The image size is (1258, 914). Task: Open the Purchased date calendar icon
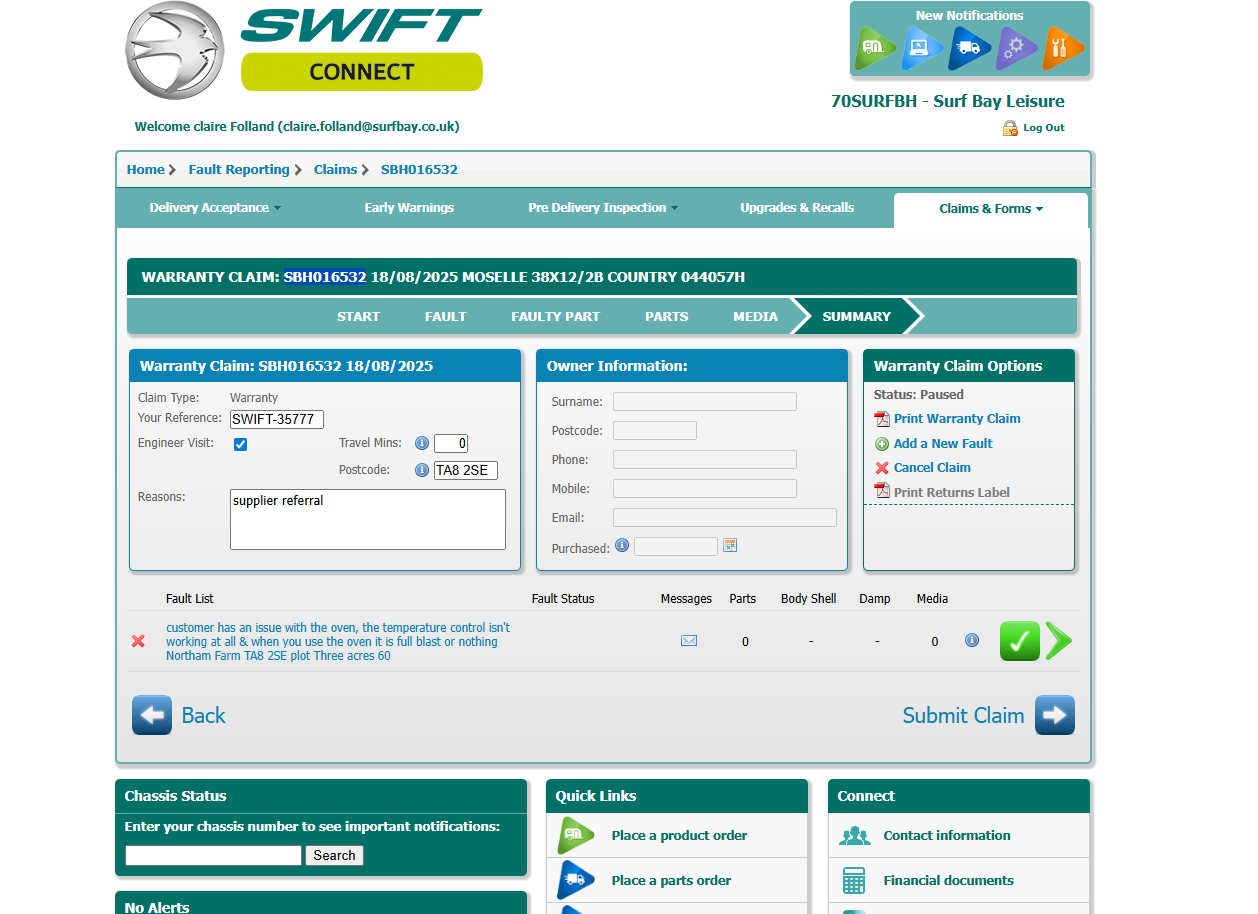pos(730,545)
